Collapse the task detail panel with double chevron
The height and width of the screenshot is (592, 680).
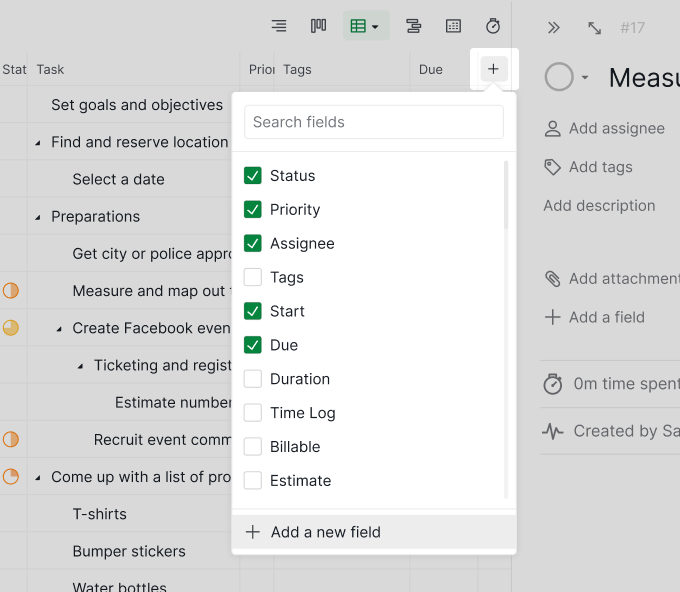(x=554, y=28)
